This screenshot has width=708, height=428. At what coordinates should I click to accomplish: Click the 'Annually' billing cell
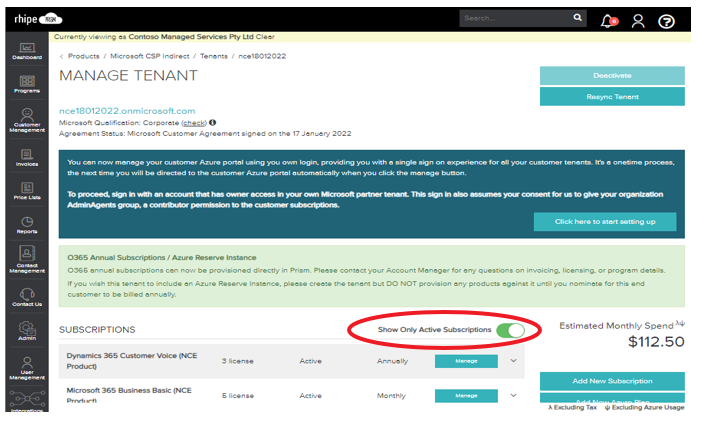pos(392,361)
